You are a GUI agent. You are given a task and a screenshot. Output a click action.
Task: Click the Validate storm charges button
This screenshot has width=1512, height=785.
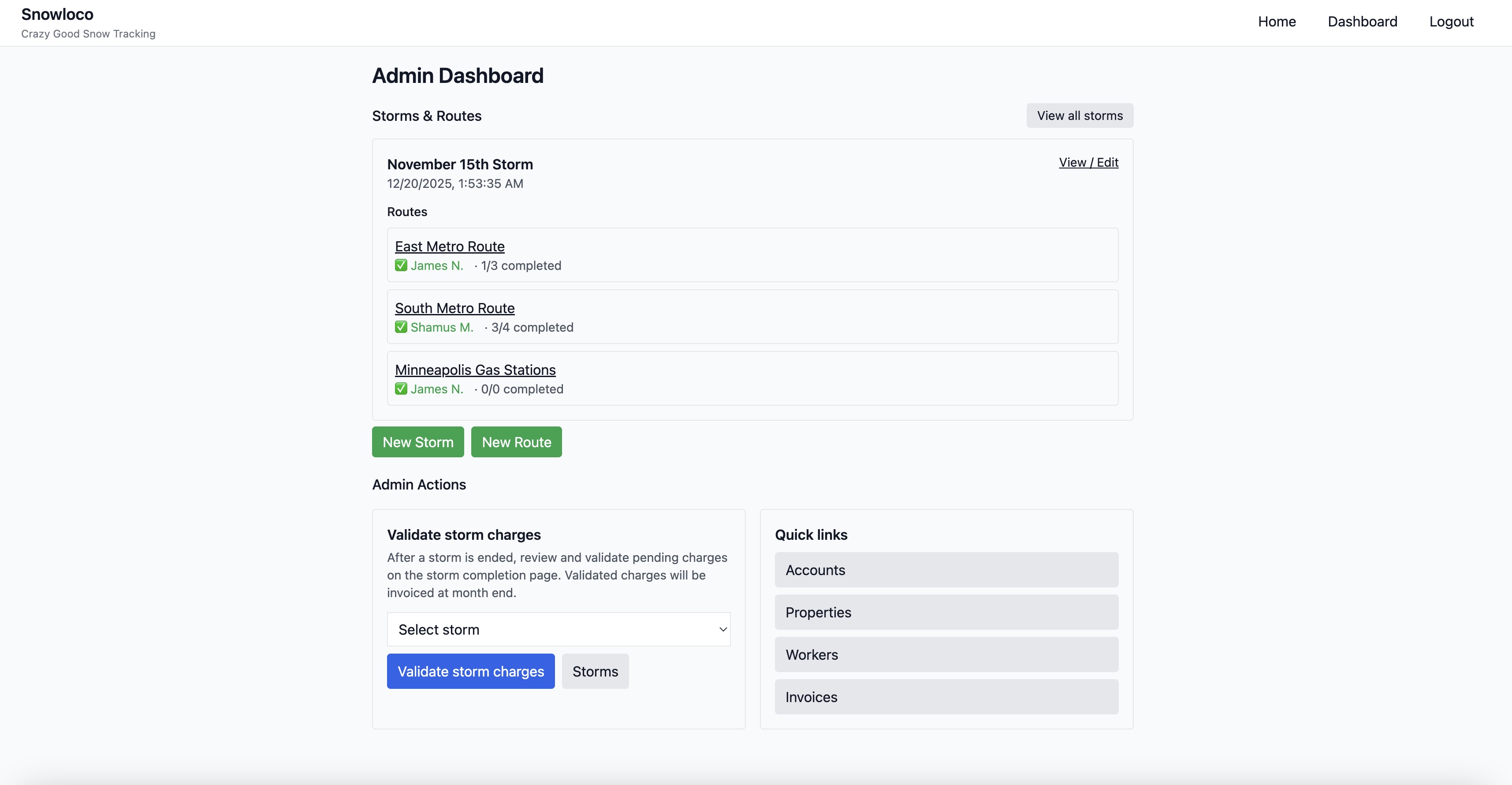(470, 671)
